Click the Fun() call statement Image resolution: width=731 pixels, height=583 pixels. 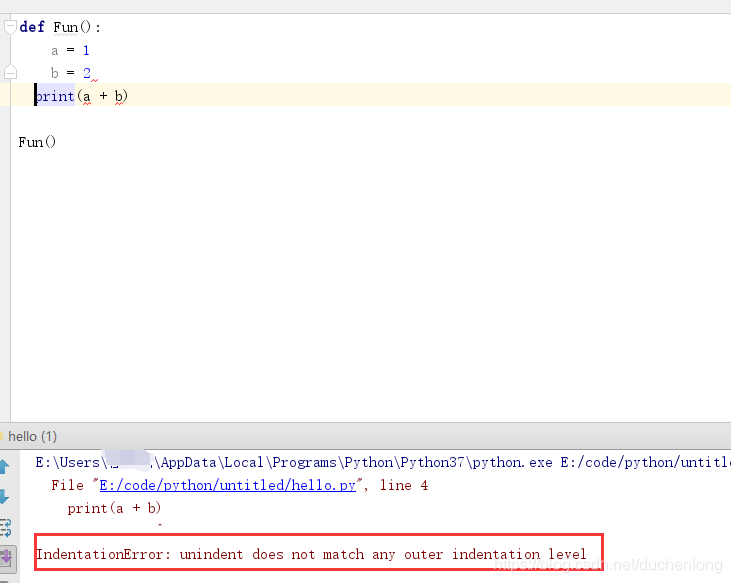point(37,142)
